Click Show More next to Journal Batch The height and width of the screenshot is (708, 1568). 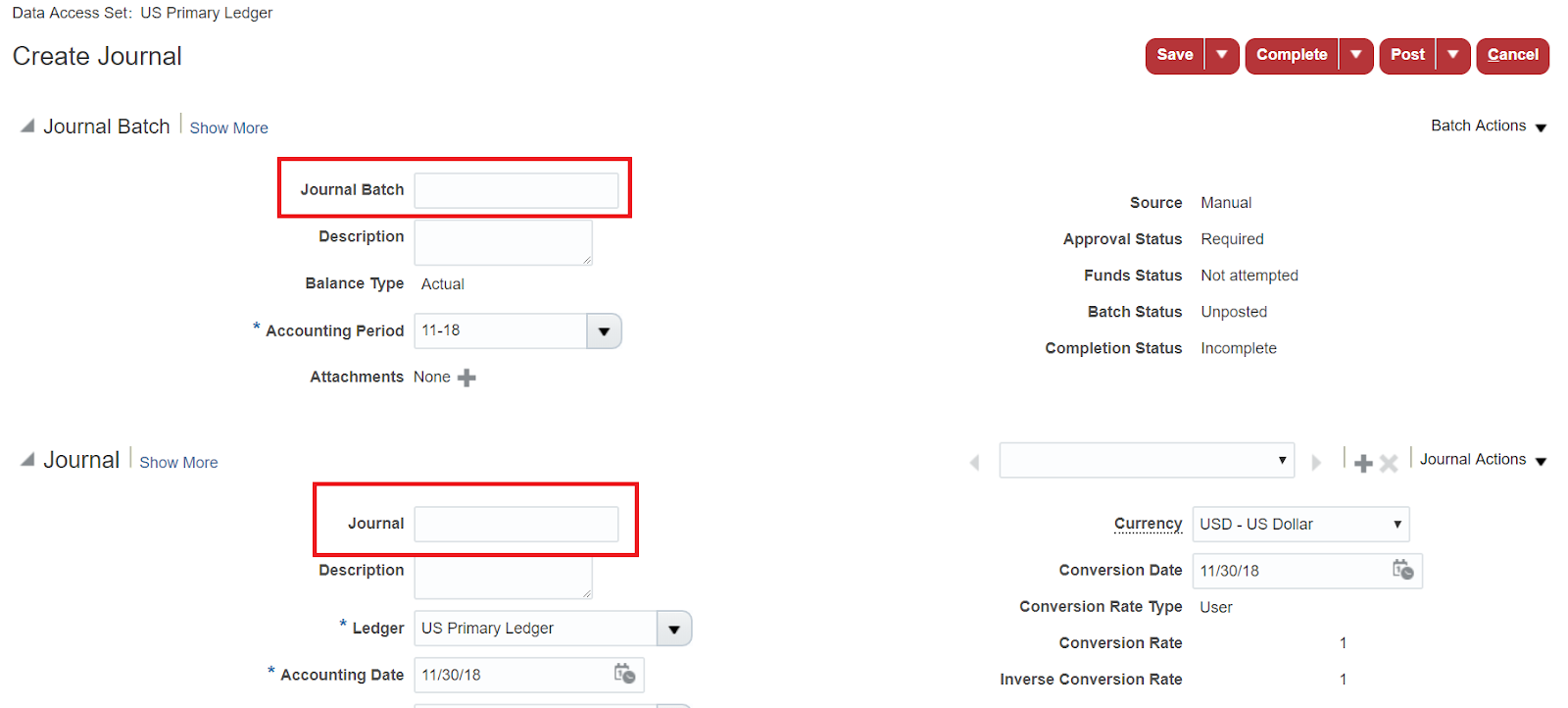coord(228,127)
